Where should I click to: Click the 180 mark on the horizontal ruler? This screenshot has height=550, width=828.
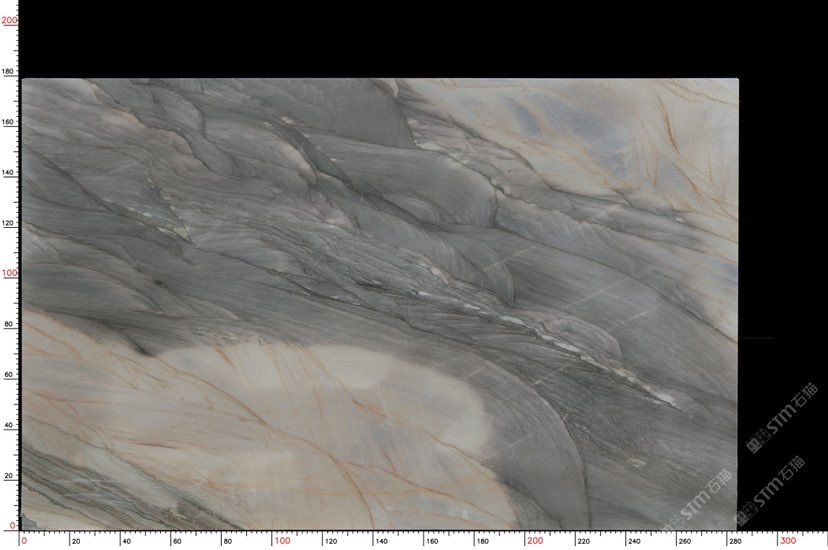pos(481,541)
